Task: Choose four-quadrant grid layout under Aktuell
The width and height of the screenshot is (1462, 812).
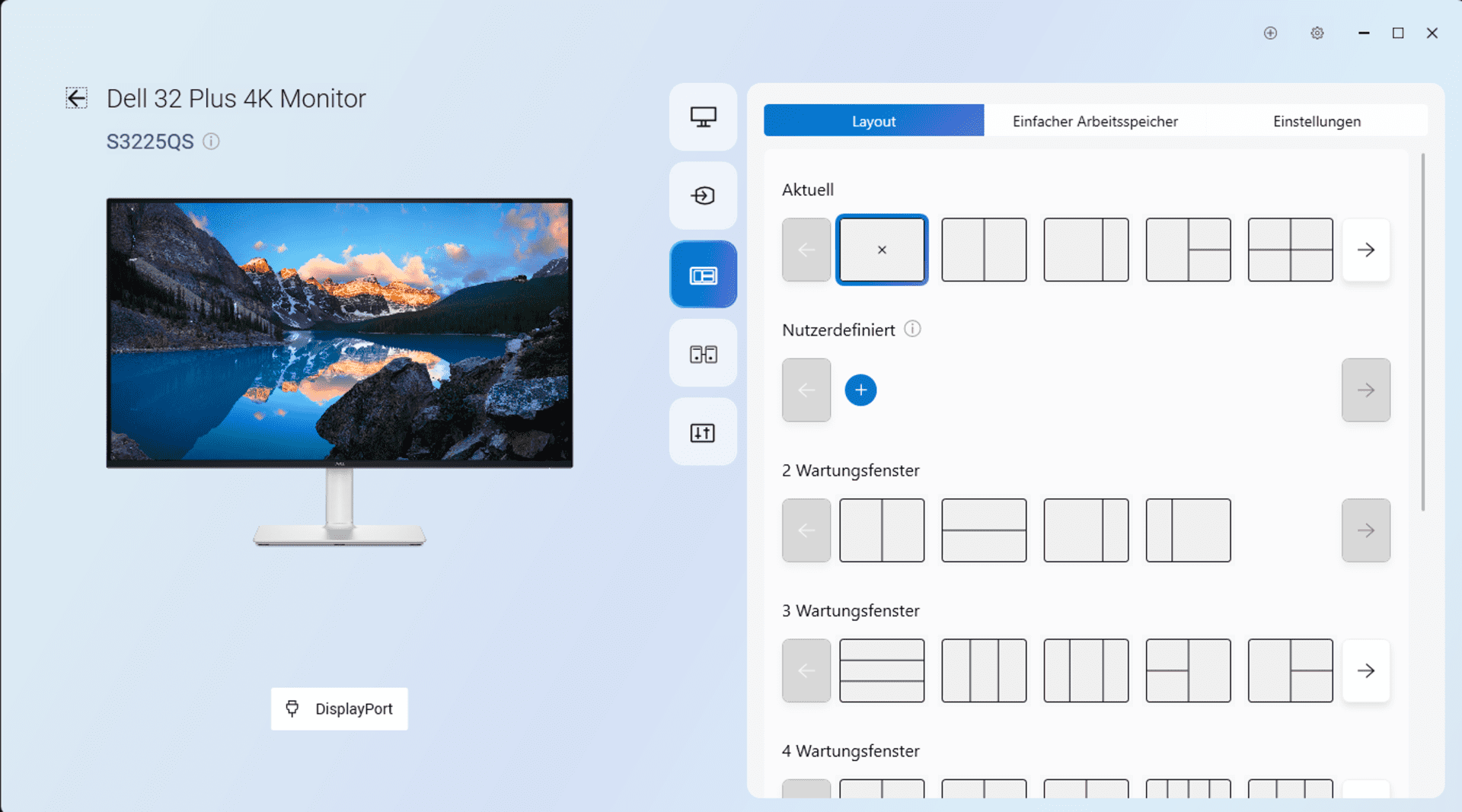Action: click(1290, 250)
